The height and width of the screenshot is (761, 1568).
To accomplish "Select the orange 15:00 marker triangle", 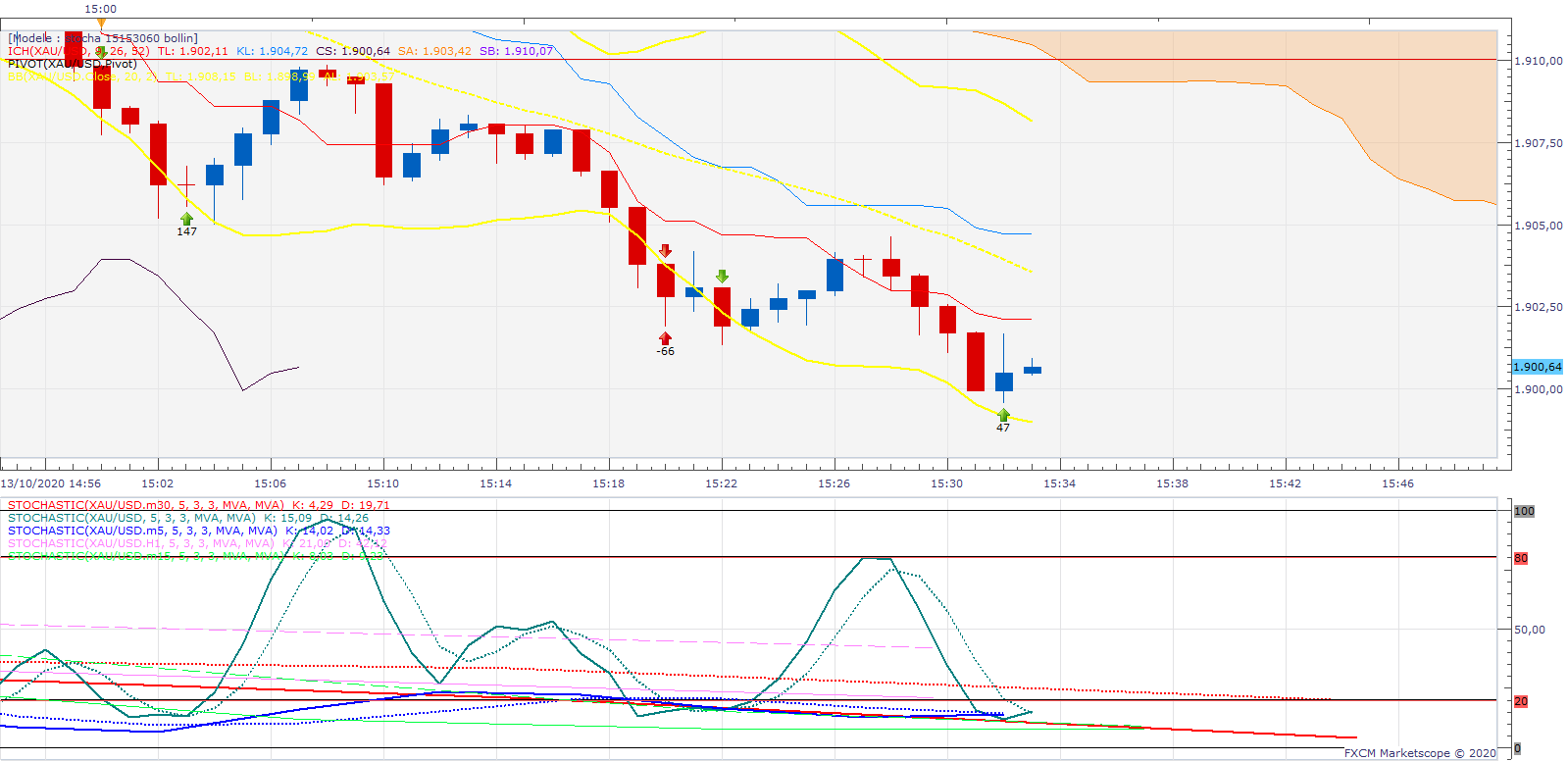I will coord(101,23).
